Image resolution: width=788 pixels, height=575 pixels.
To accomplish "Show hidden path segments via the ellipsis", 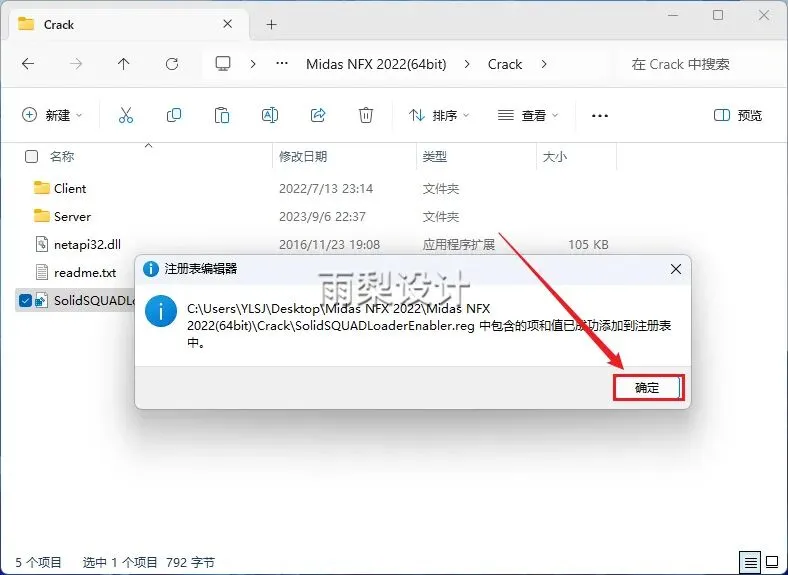I will click(x=282, y=64).
